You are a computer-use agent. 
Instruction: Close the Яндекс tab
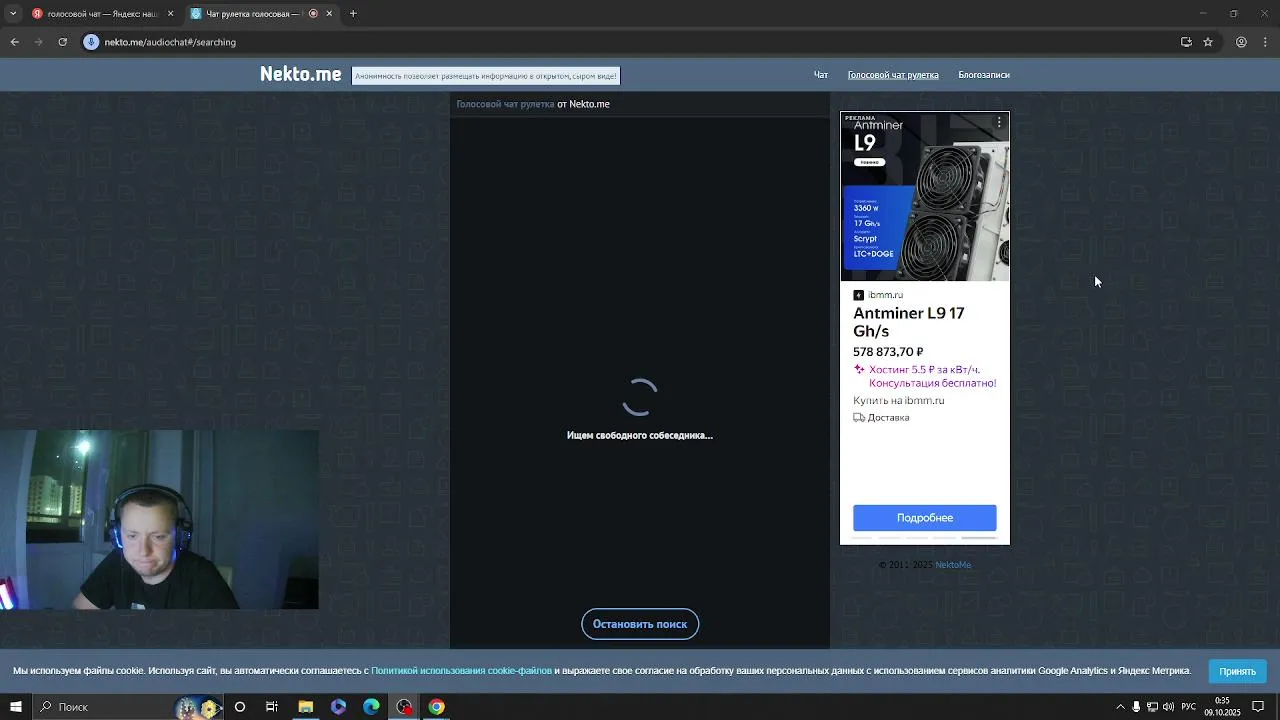(170, 14)
